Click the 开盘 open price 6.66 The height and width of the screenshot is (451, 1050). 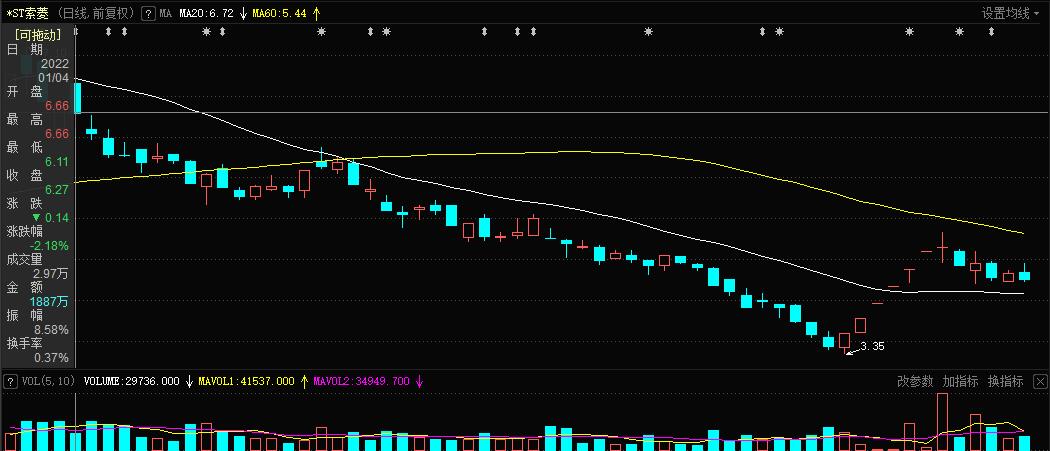coord(57,106)
